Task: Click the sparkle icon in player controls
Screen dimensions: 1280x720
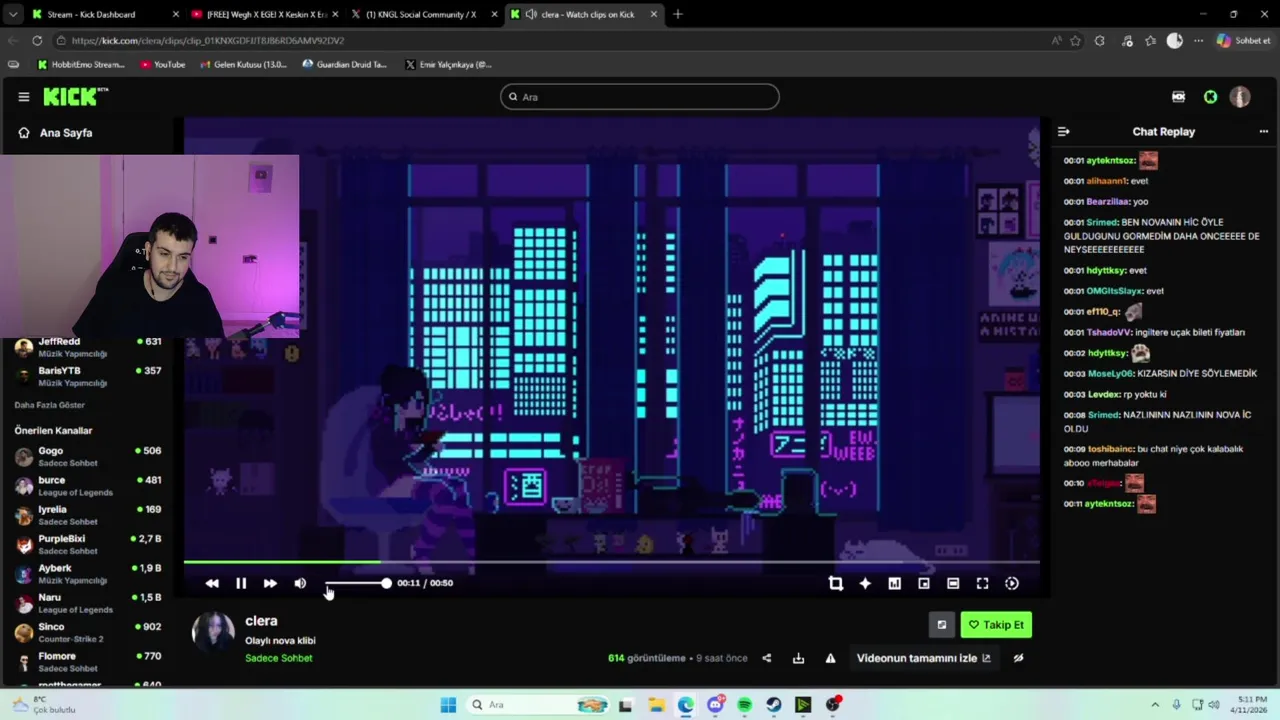Action: click(865, 583)
